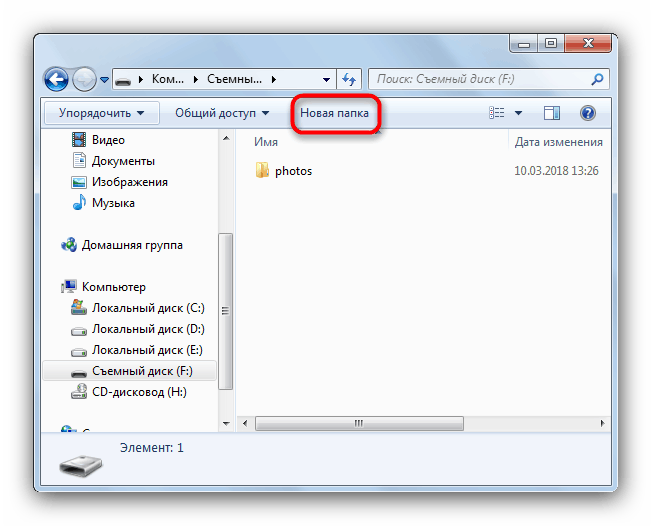Image resolution: width=652 pixels, height=526 pixels.
Task: Open Локальный диск (E:)
Action: (x=147, y=350)
